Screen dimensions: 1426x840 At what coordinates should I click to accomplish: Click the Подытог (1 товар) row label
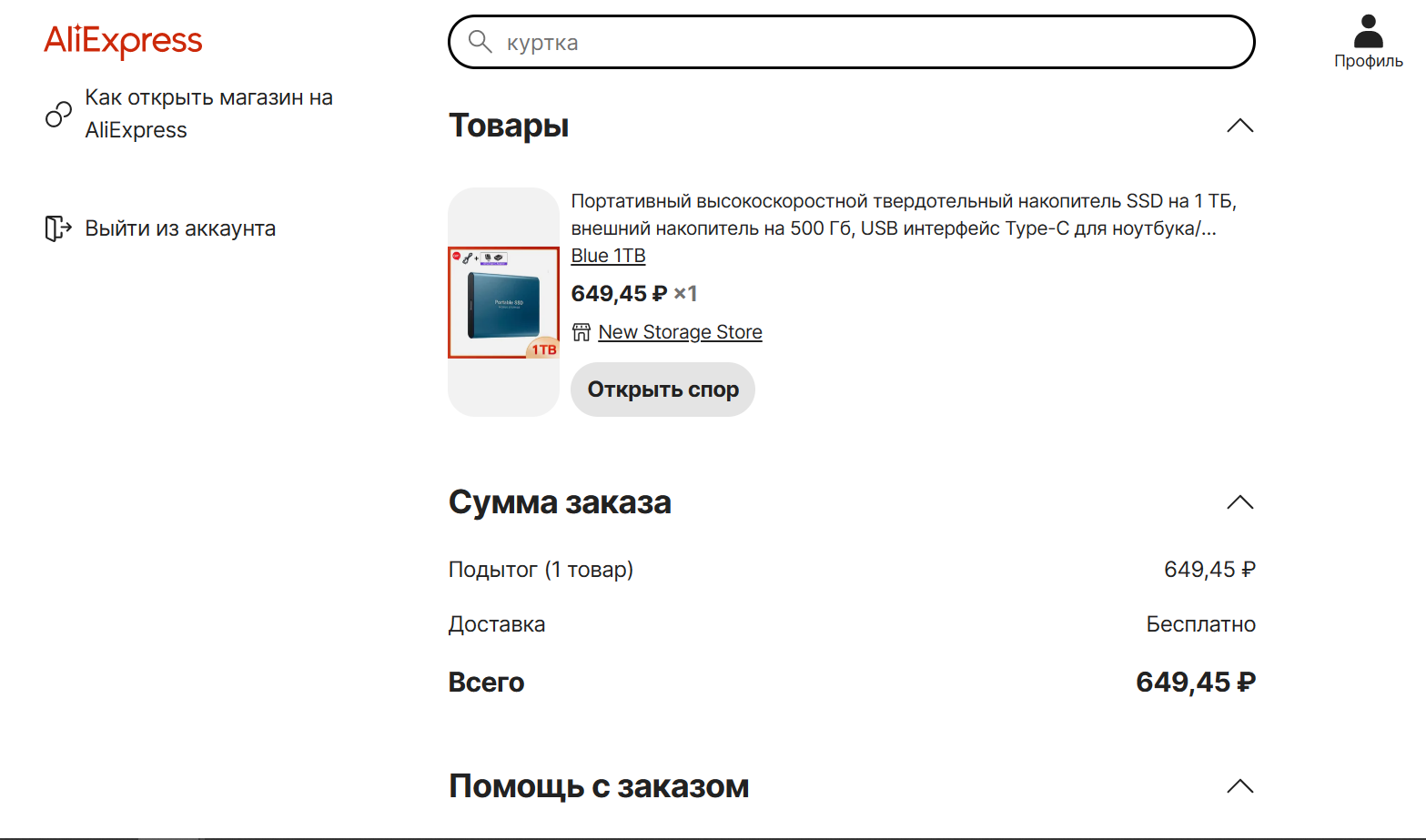[x=541, y=570]
